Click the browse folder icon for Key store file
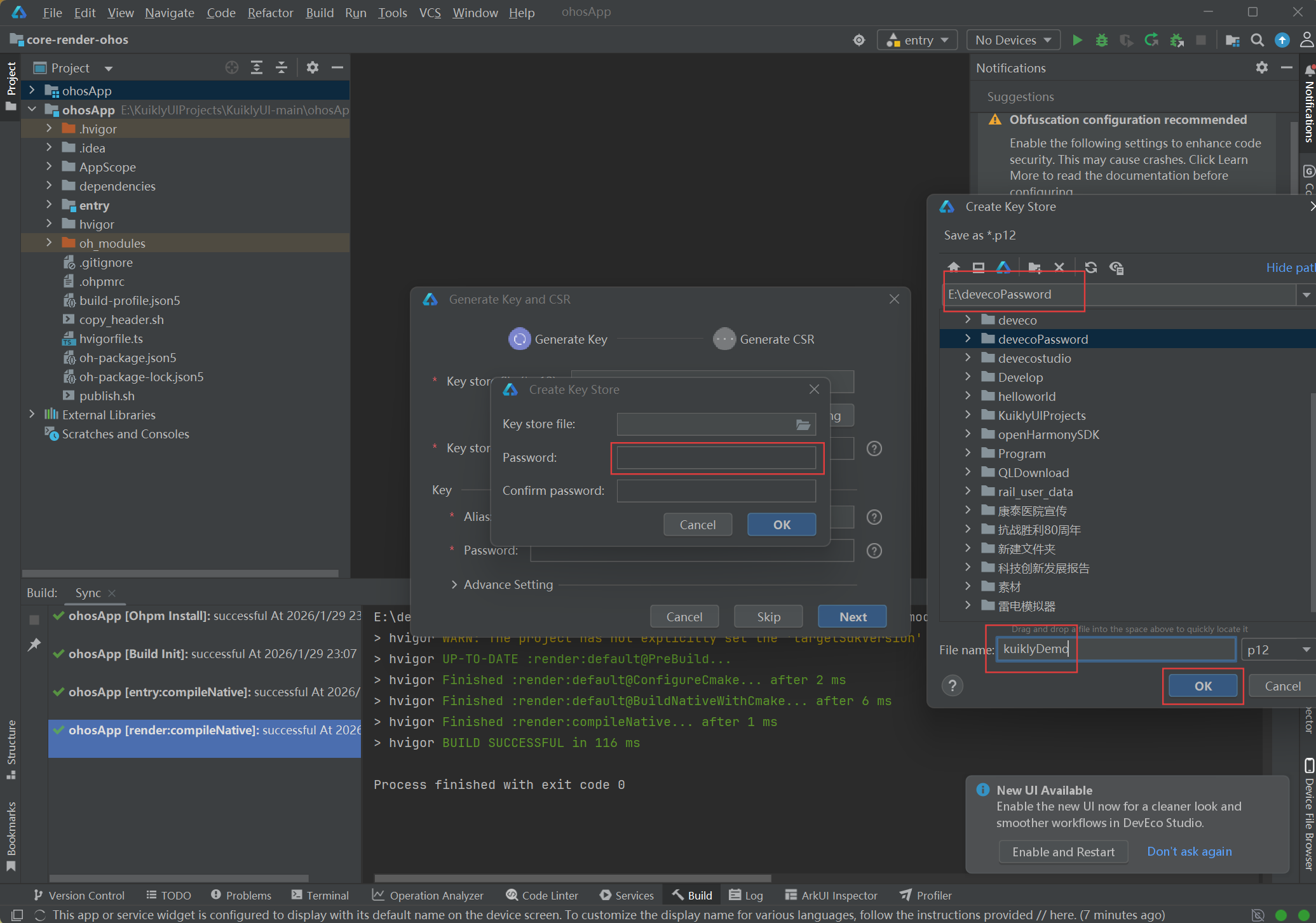Screen dimensions: 1316x923 [x=803, y=424]
